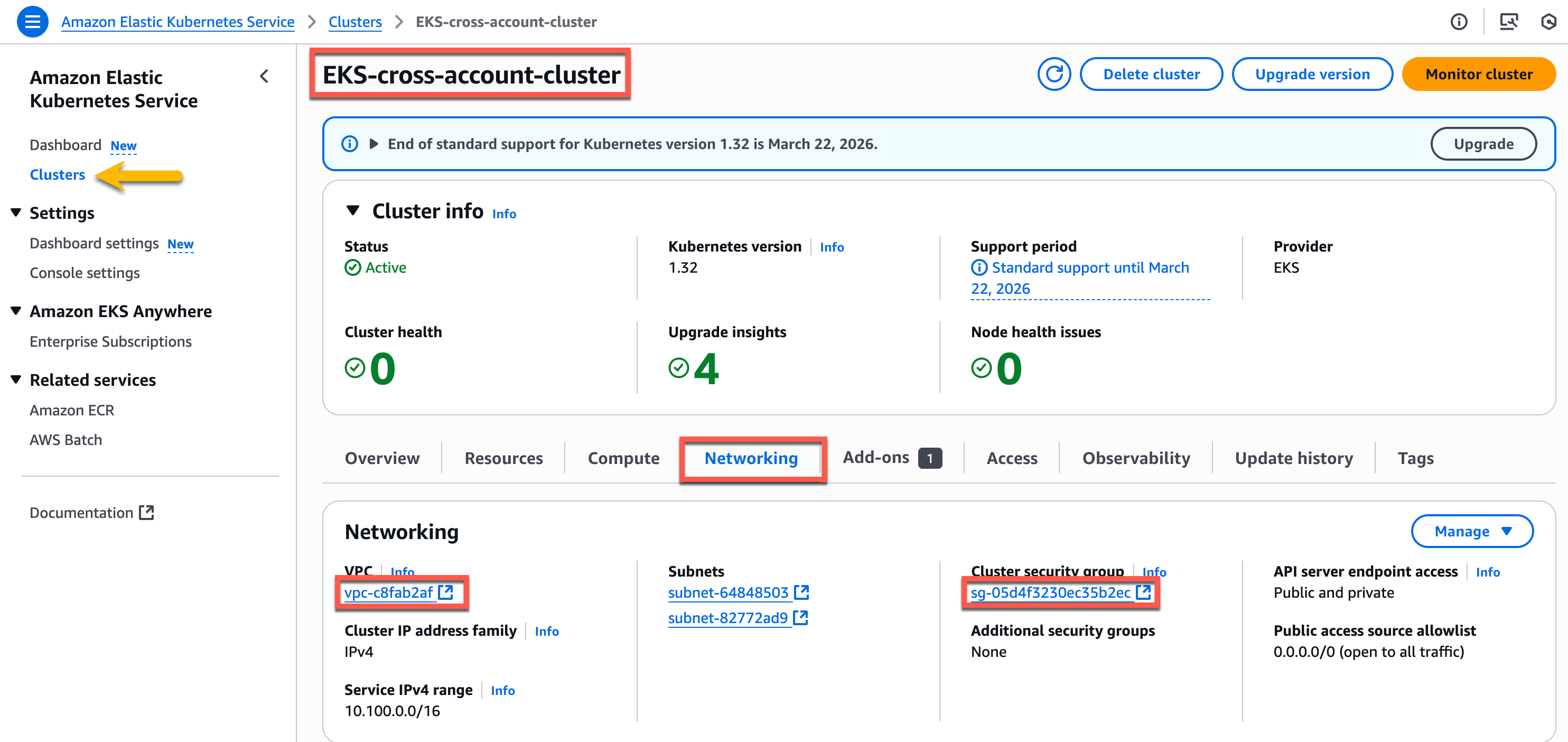The height and width of the screenshot is (742, 1568).
Task: Switch to the Compute tab
Action: [623, 458]
